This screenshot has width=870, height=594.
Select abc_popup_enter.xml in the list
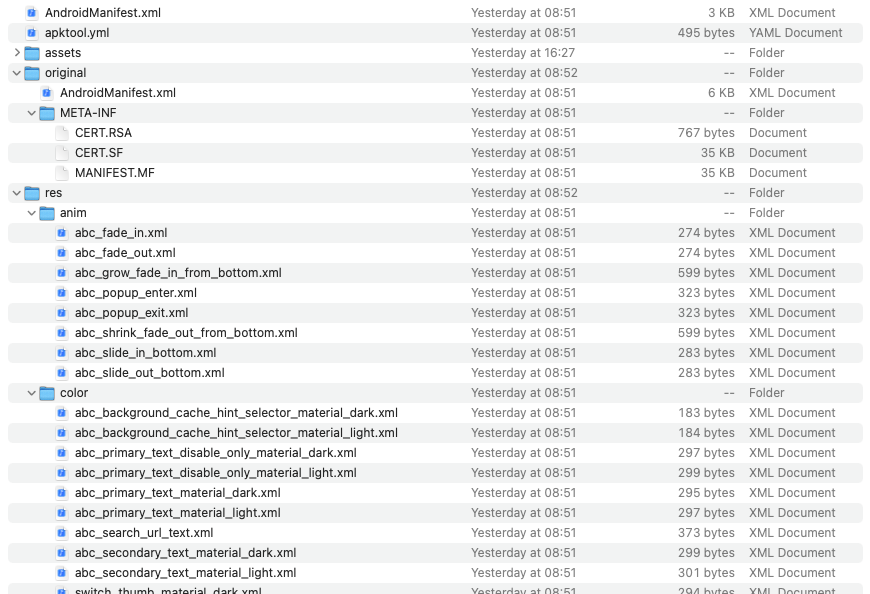(x=135, y=293)
